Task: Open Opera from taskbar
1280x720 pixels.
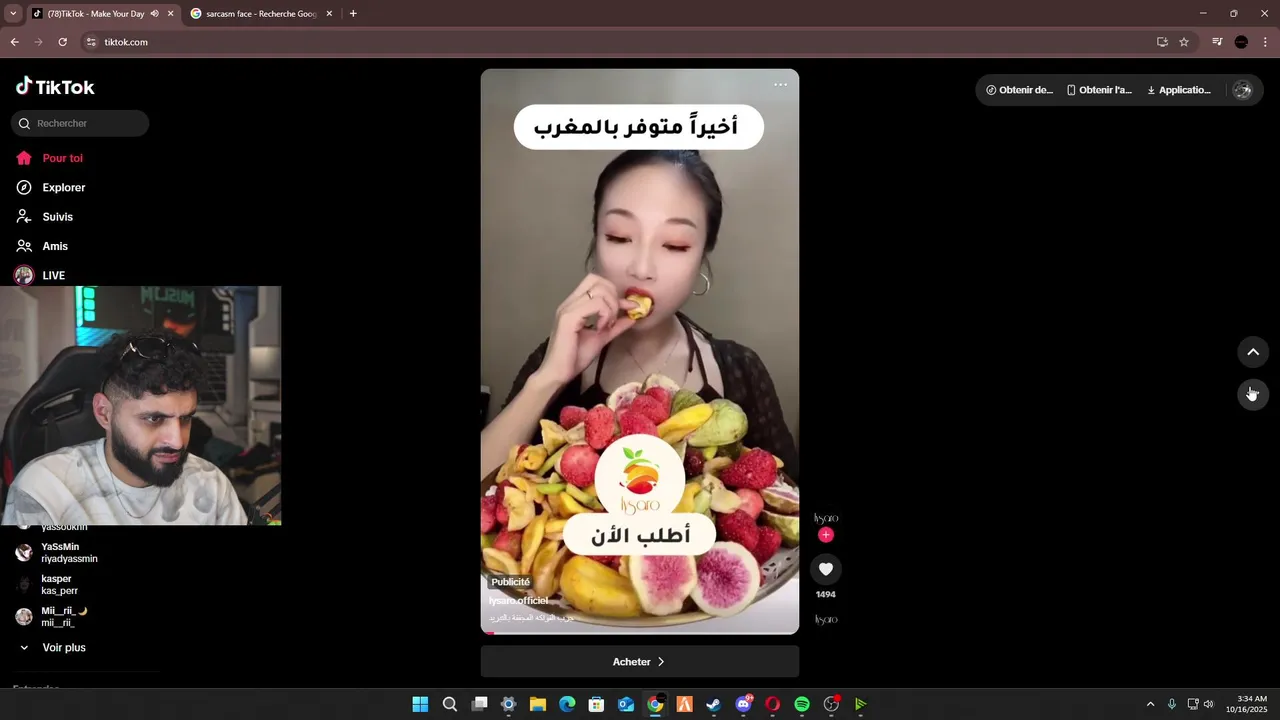Action: pos(772,704)
